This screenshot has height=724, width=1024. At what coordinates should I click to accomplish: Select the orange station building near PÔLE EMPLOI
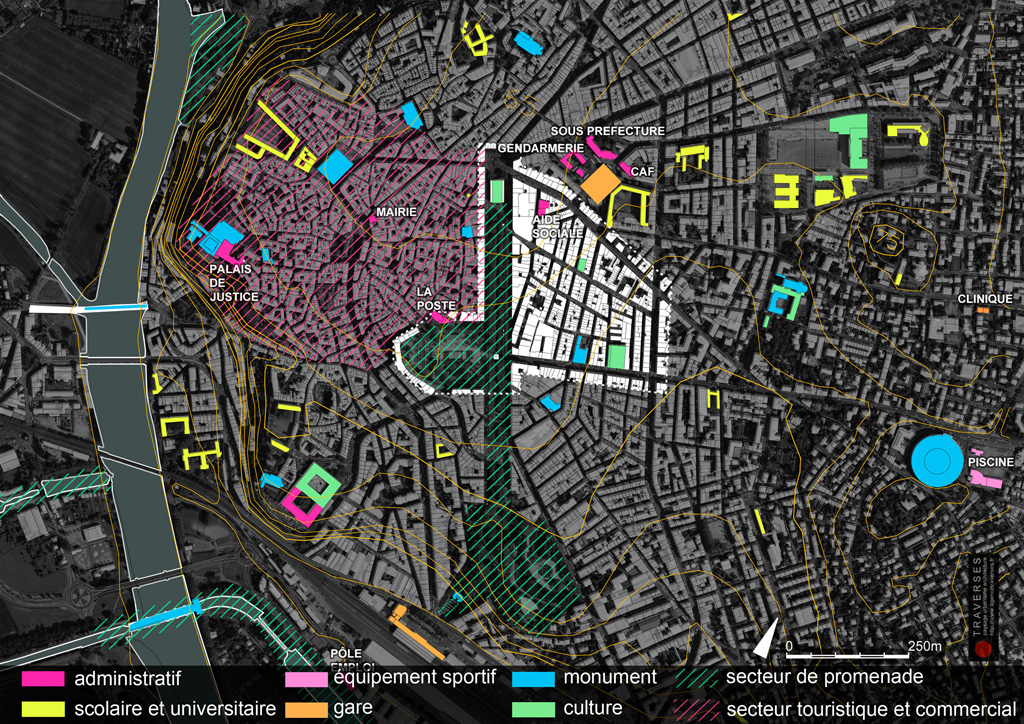(415, 631)
